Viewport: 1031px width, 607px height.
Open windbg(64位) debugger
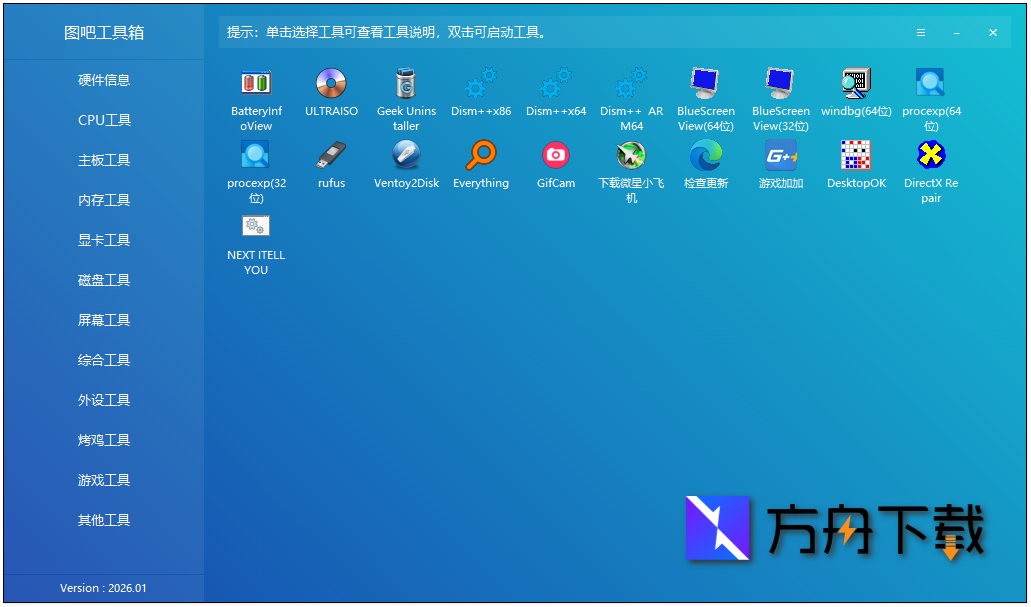tap(855, 95)
